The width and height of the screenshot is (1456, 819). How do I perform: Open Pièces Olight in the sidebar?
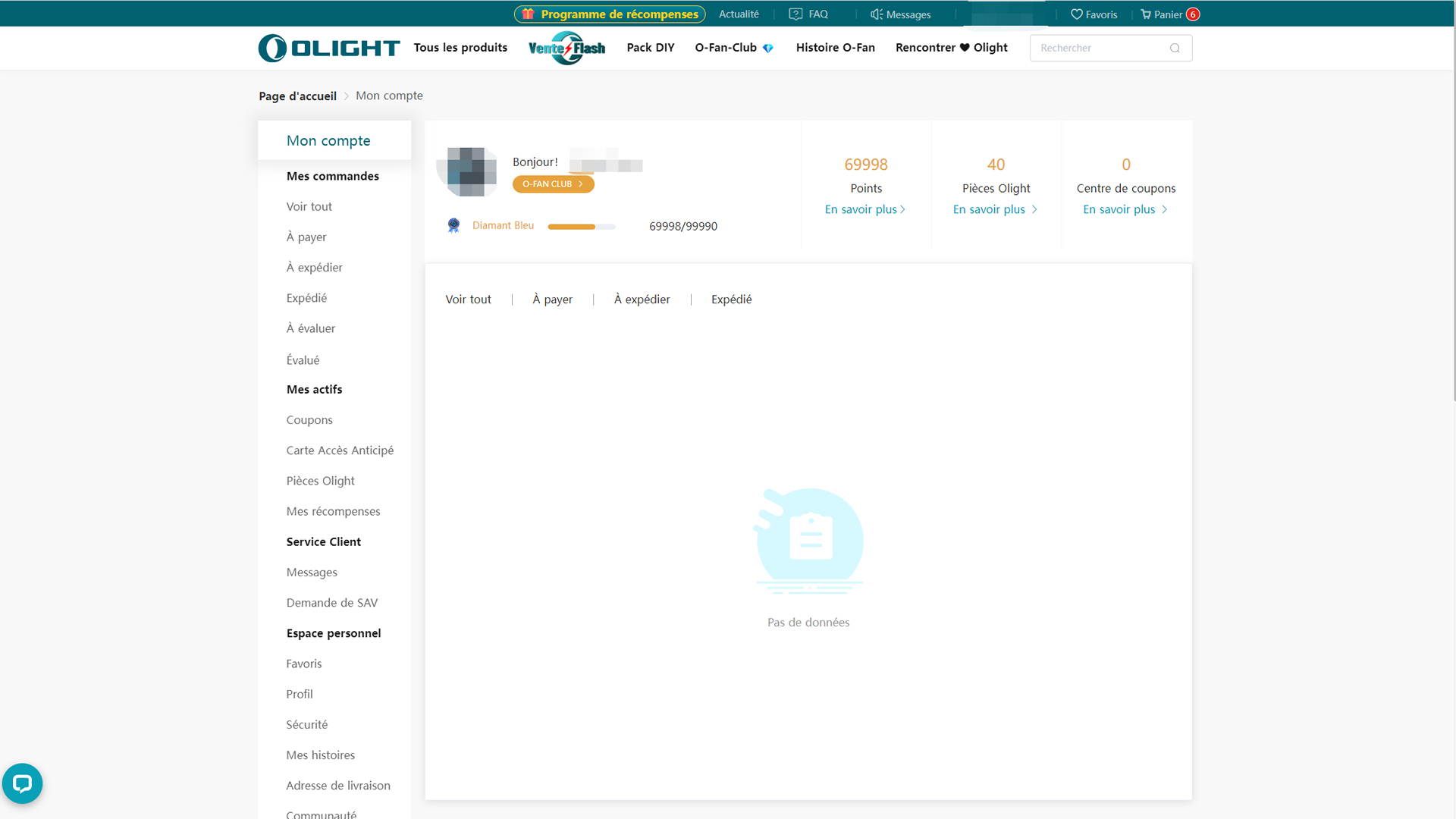click(x=320, y=481)
